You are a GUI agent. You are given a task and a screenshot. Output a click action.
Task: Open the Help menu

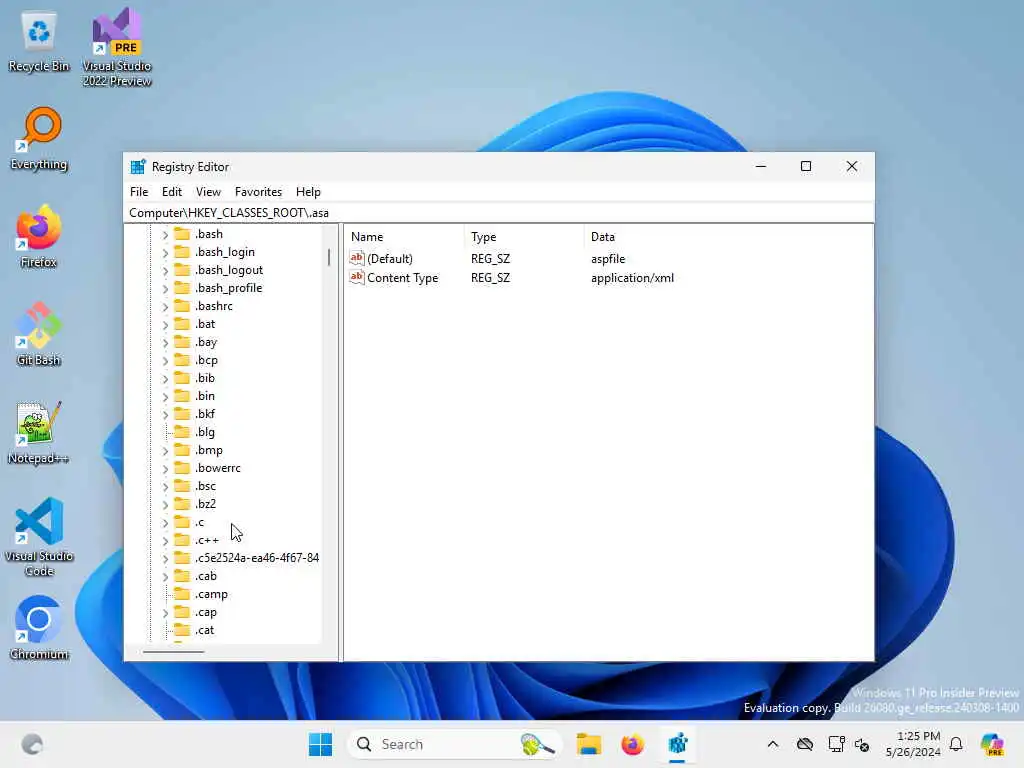click(x=308, y=192)
